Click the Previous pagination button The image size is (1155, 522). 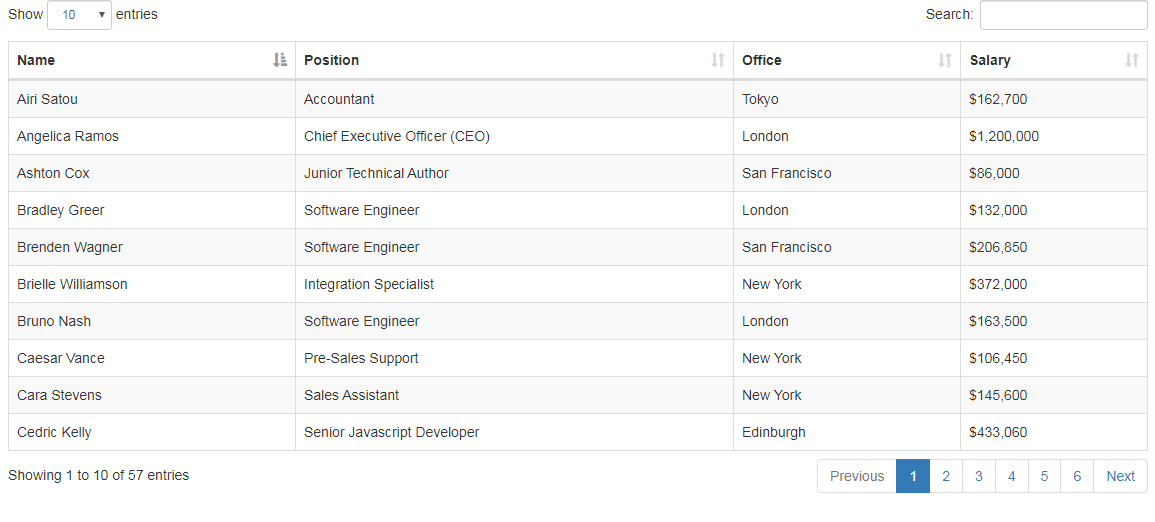click(857, 476)
